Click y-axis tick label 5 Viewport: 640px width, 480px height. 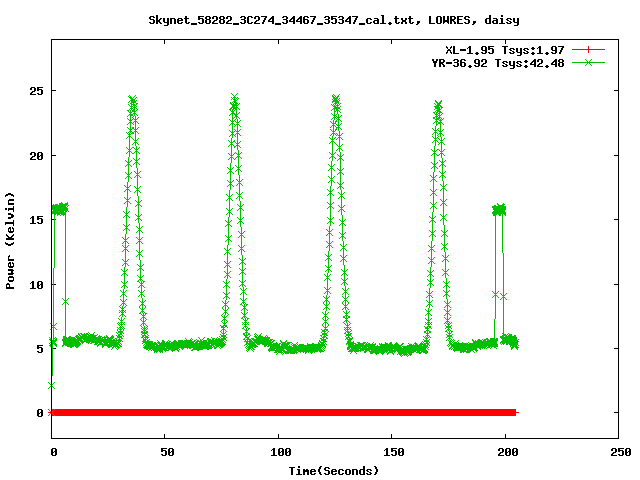click(x=40, y=349)
